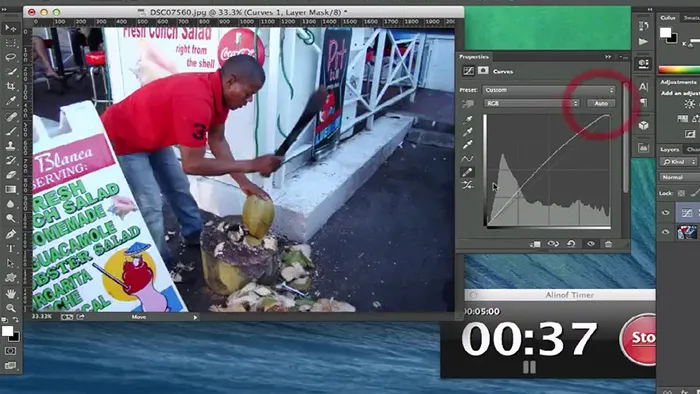
Task: Open the status bar info arrow menu
Action: [x=195, y=317]
